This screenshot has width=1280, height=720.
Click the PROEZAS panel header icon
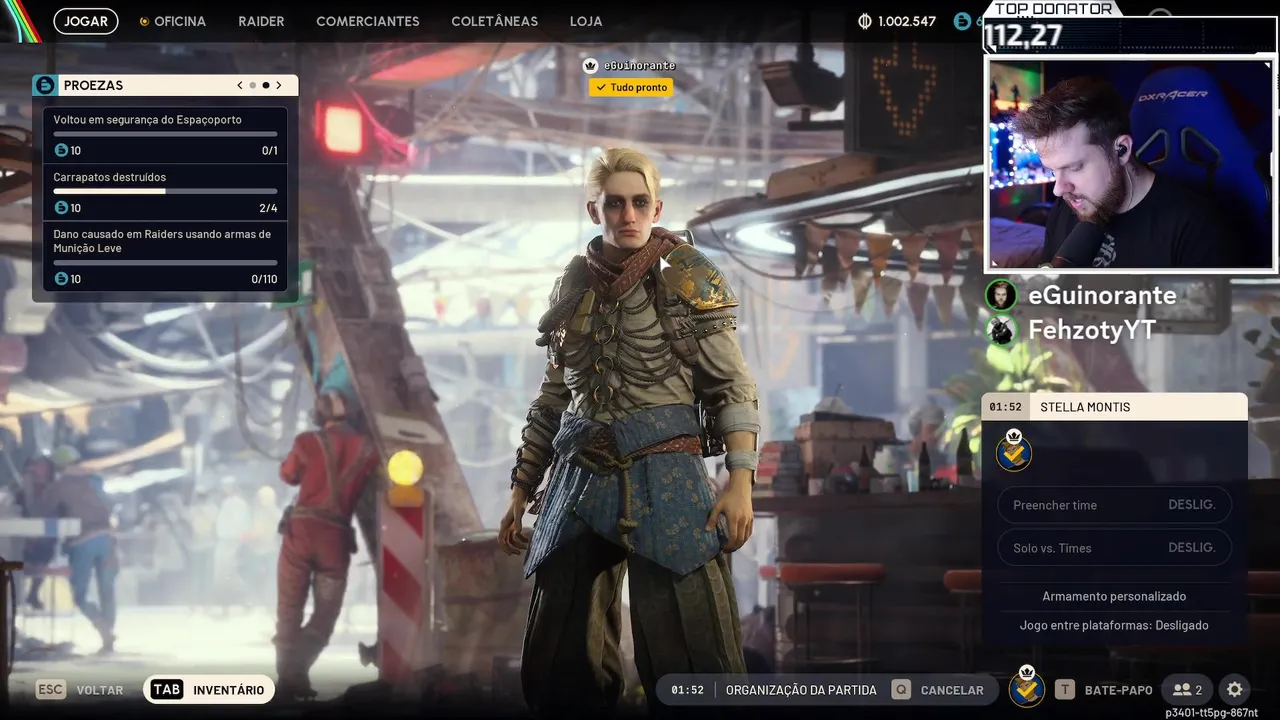click(45, 85)
